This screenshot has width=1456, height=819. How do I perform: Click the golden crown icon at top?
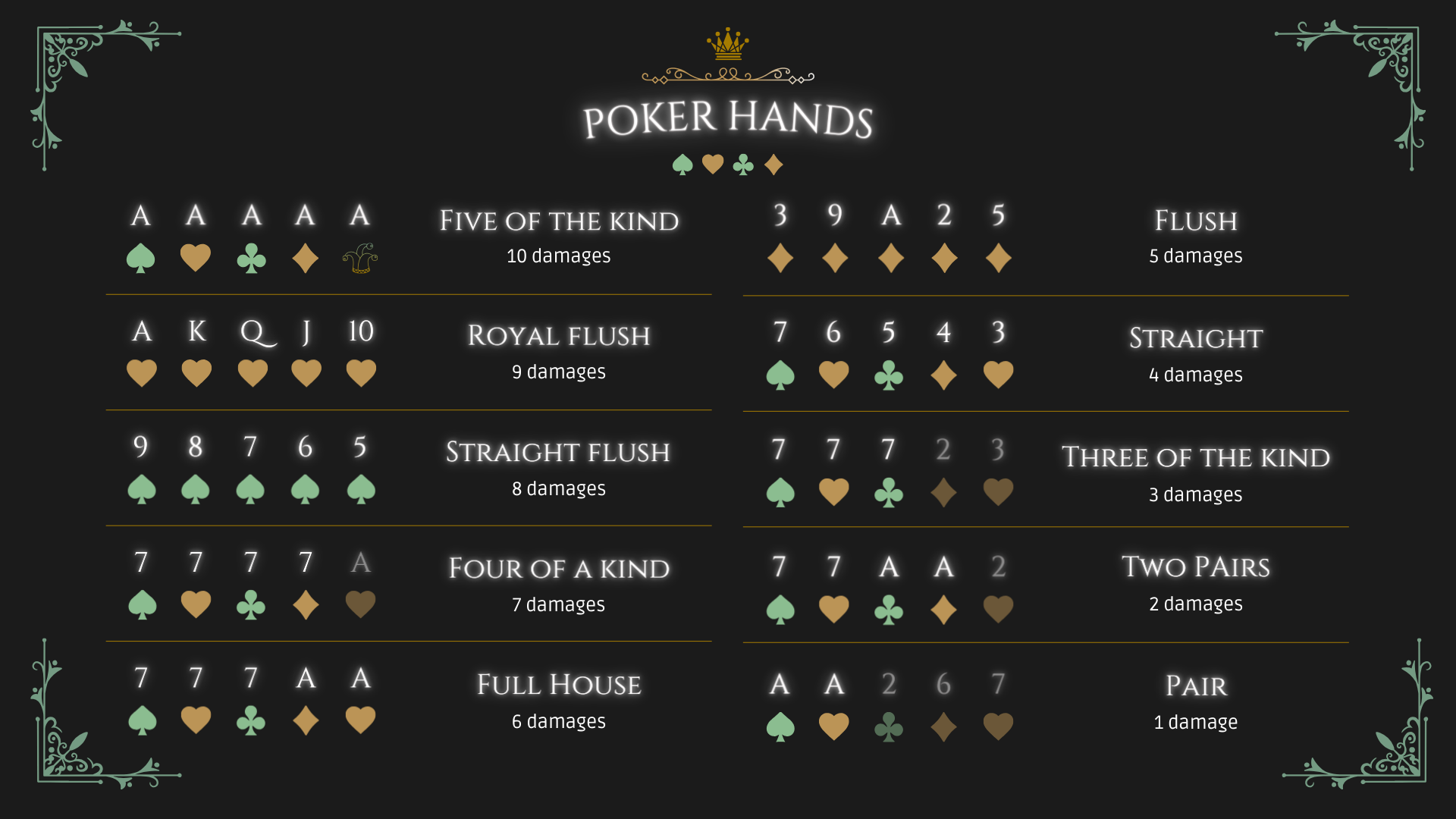(728, 44)
